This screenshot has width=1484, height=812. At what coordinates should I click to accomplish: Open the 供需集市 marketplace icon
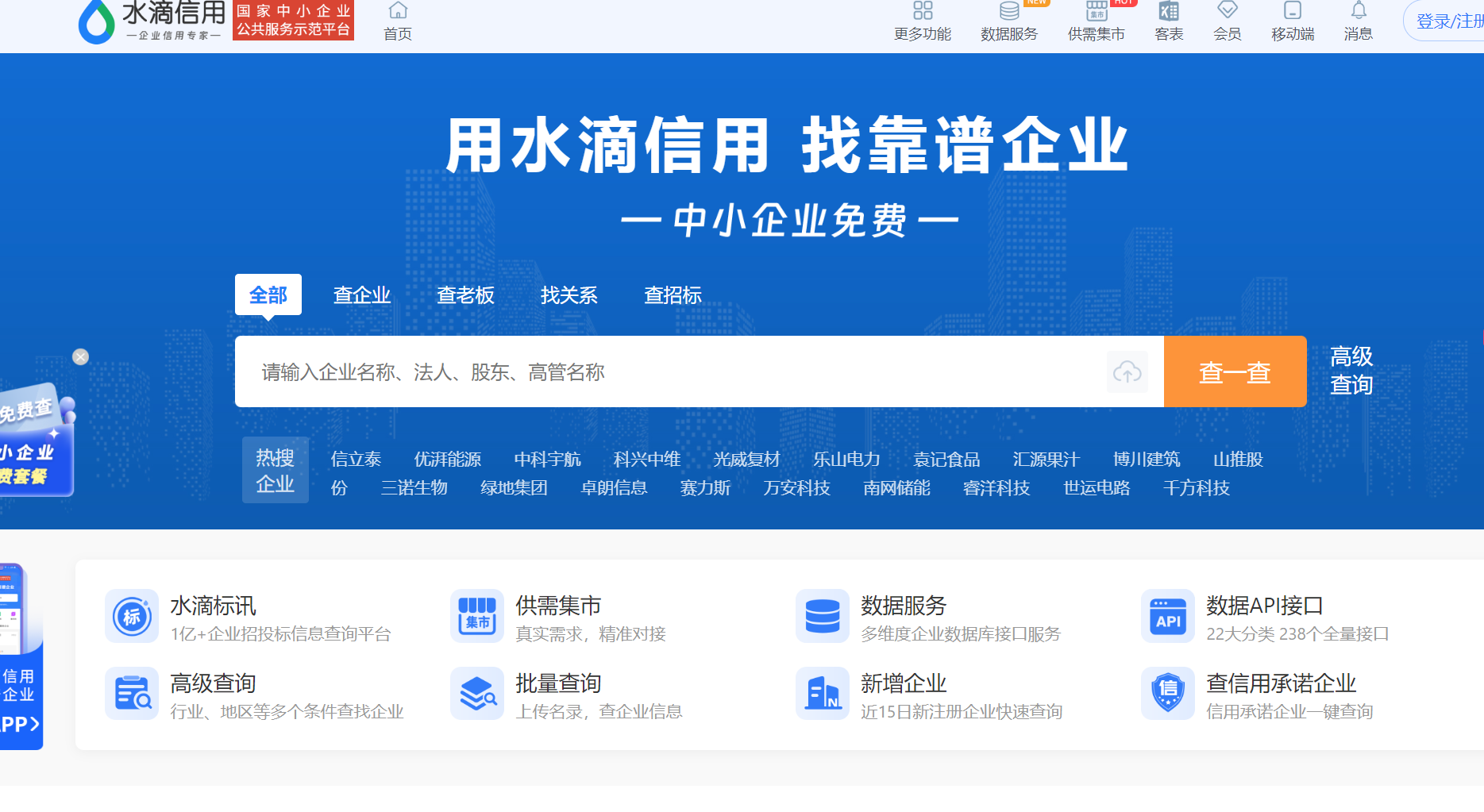(x=1096, y=20)
